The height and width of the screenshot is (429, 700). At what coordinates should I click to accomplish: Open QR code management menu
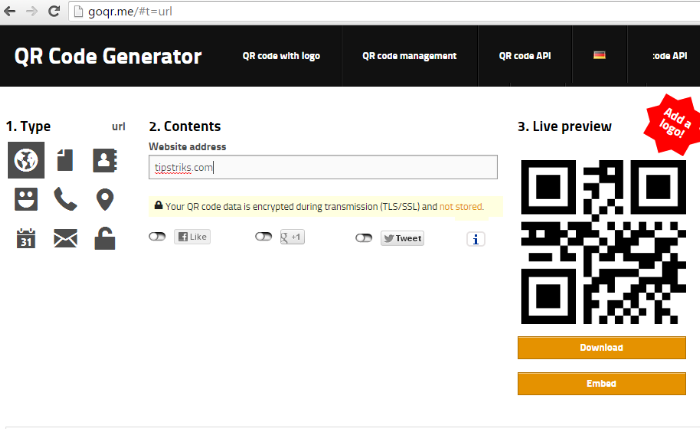click(x=409, y=56)
